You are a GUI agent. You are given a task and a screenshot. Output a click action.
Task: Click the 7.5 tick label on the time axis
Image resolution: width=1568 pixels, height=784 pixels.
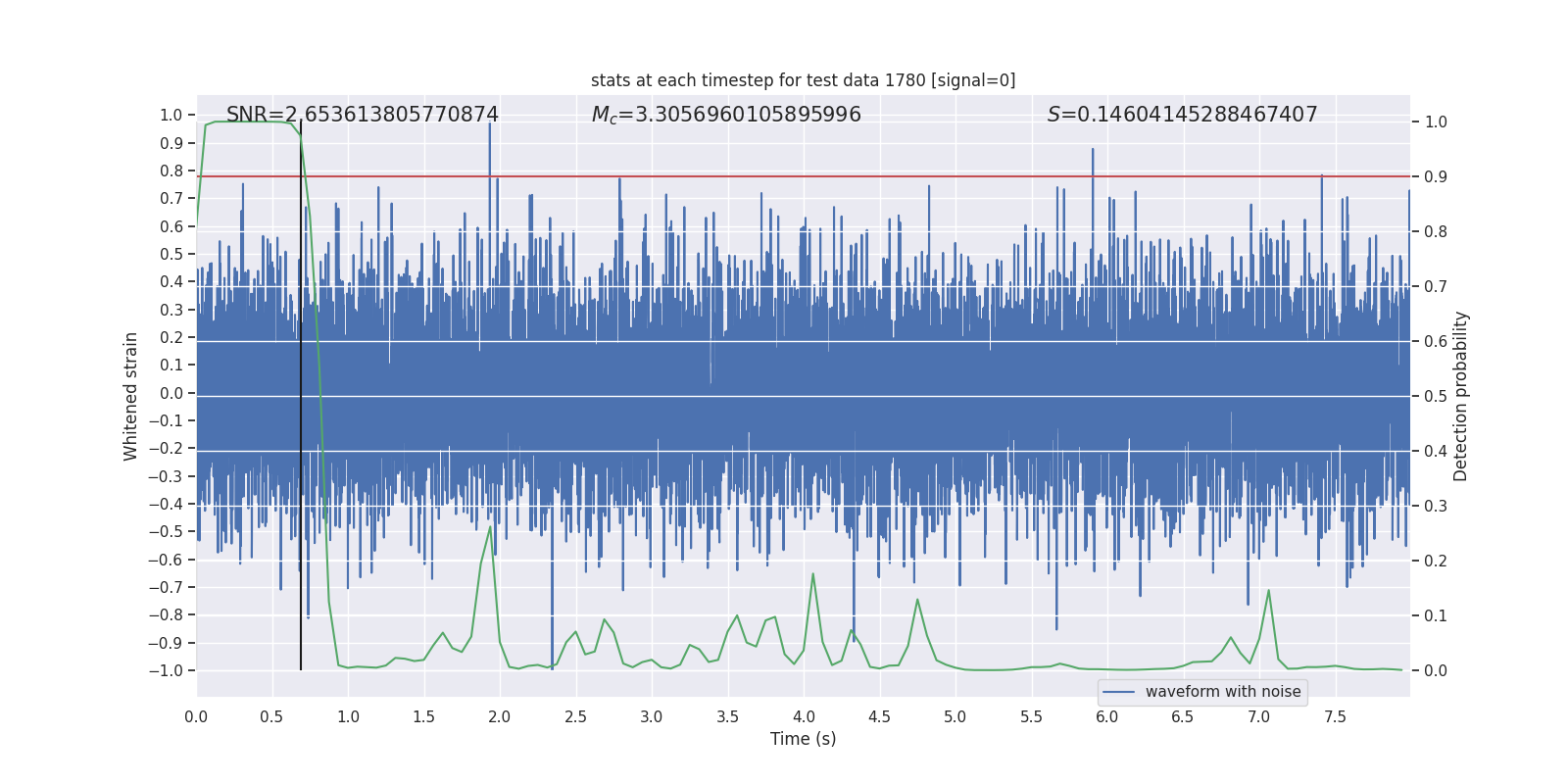click(1335, 716)
